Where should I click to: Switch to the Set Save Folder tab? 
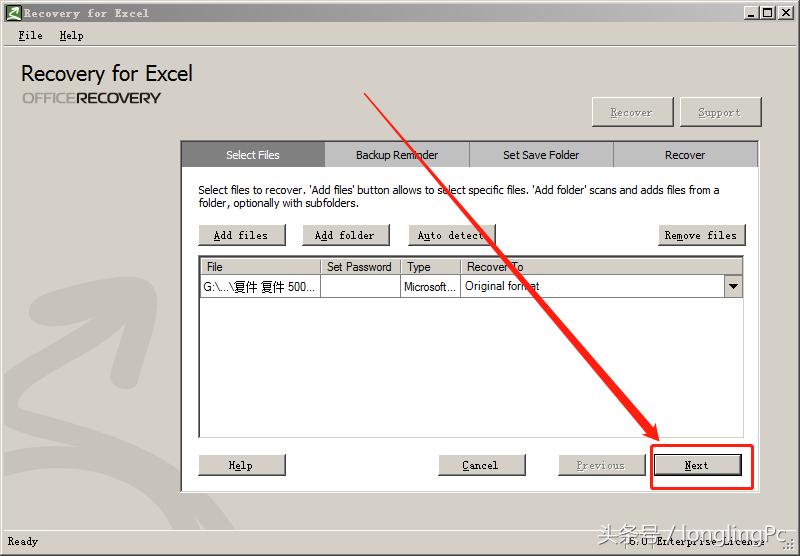coord(541,155)
